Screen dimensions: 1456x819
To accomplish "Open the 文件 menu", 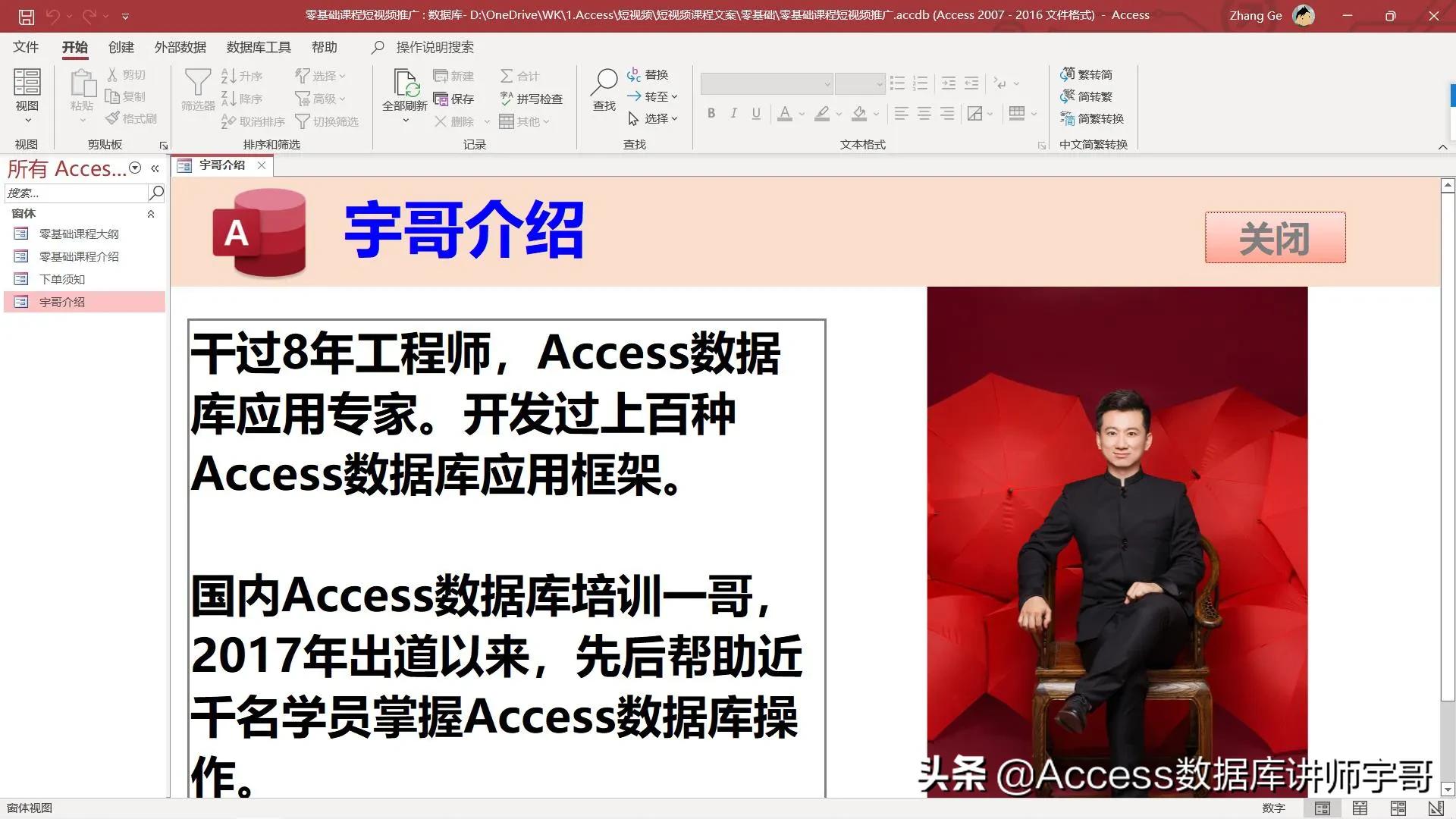I will coord(25,47).
